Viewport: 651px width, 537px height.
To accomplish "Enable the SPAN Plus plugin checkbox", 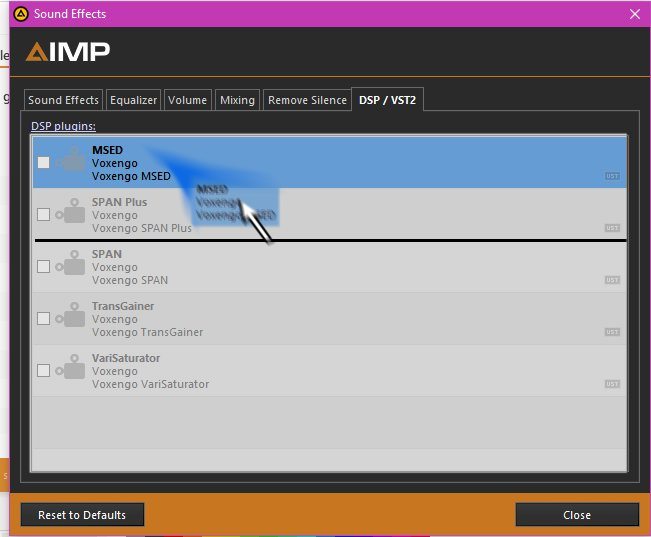I will point(44,214).
